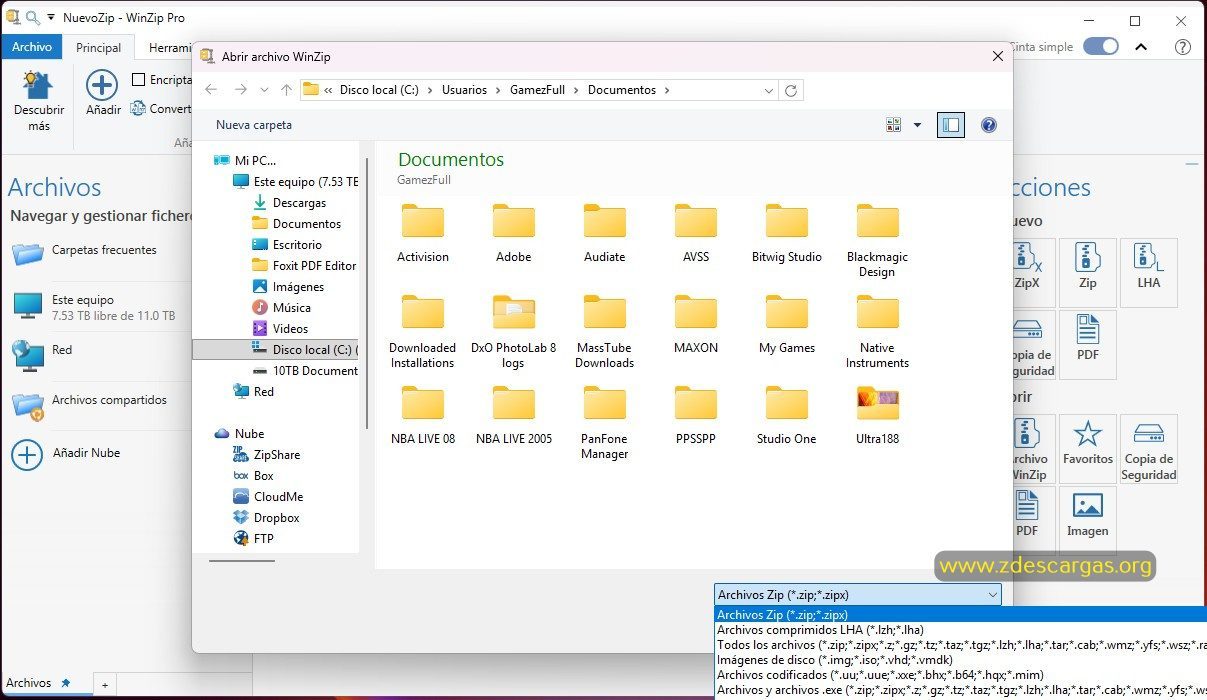Open the file type filter combo box
Screen dimensions: 1207x700
[857, 595]
